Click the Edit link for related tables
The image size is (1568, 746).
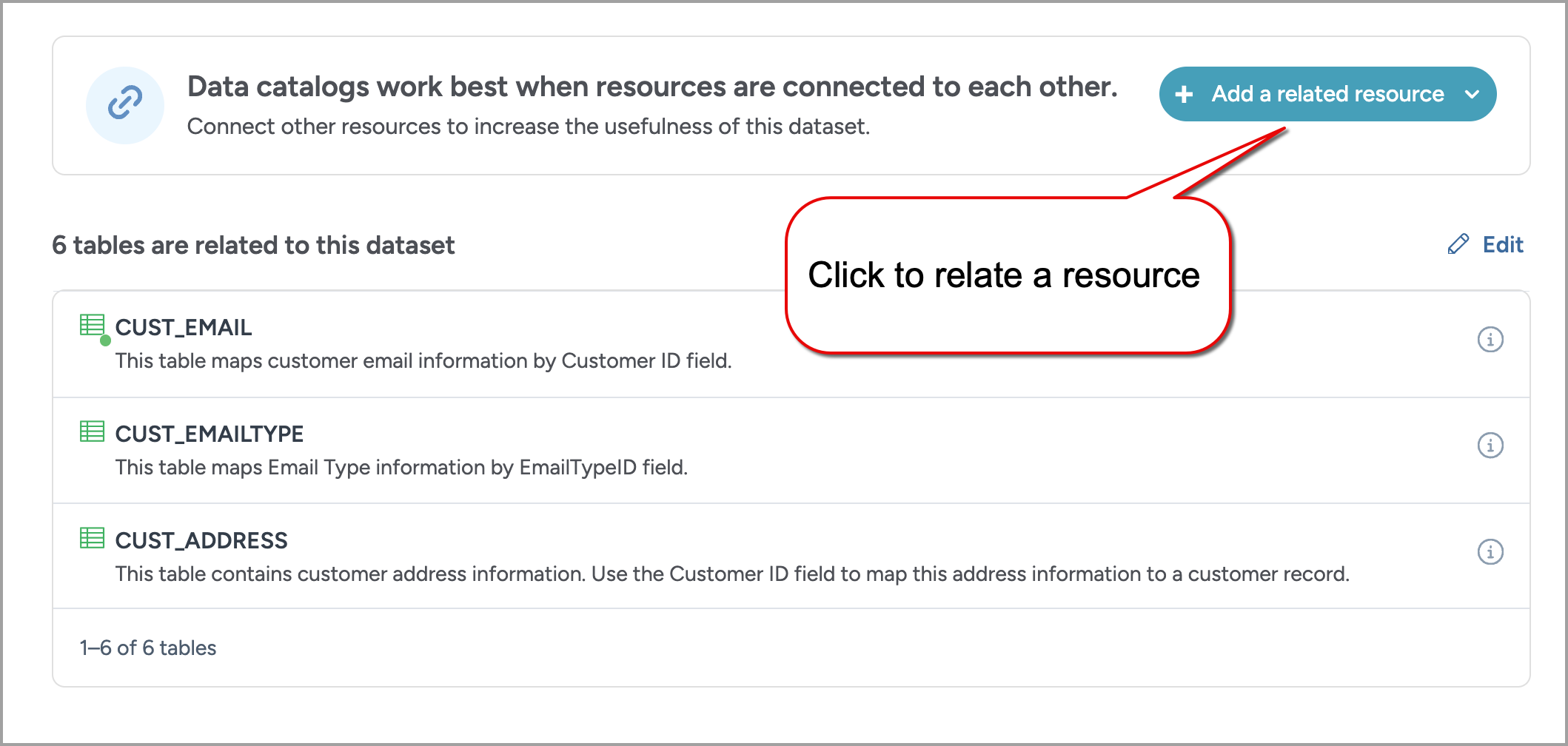(x=1502, y=245)
